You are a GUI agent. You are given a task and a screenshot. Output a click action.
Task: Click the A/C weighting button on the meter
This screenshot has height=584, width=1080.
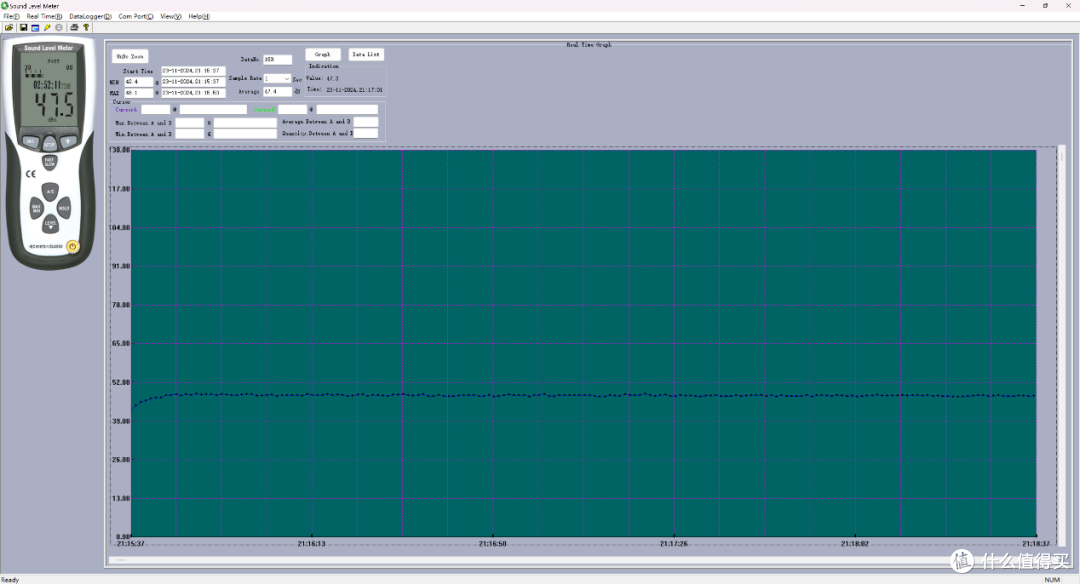[50, 191]
